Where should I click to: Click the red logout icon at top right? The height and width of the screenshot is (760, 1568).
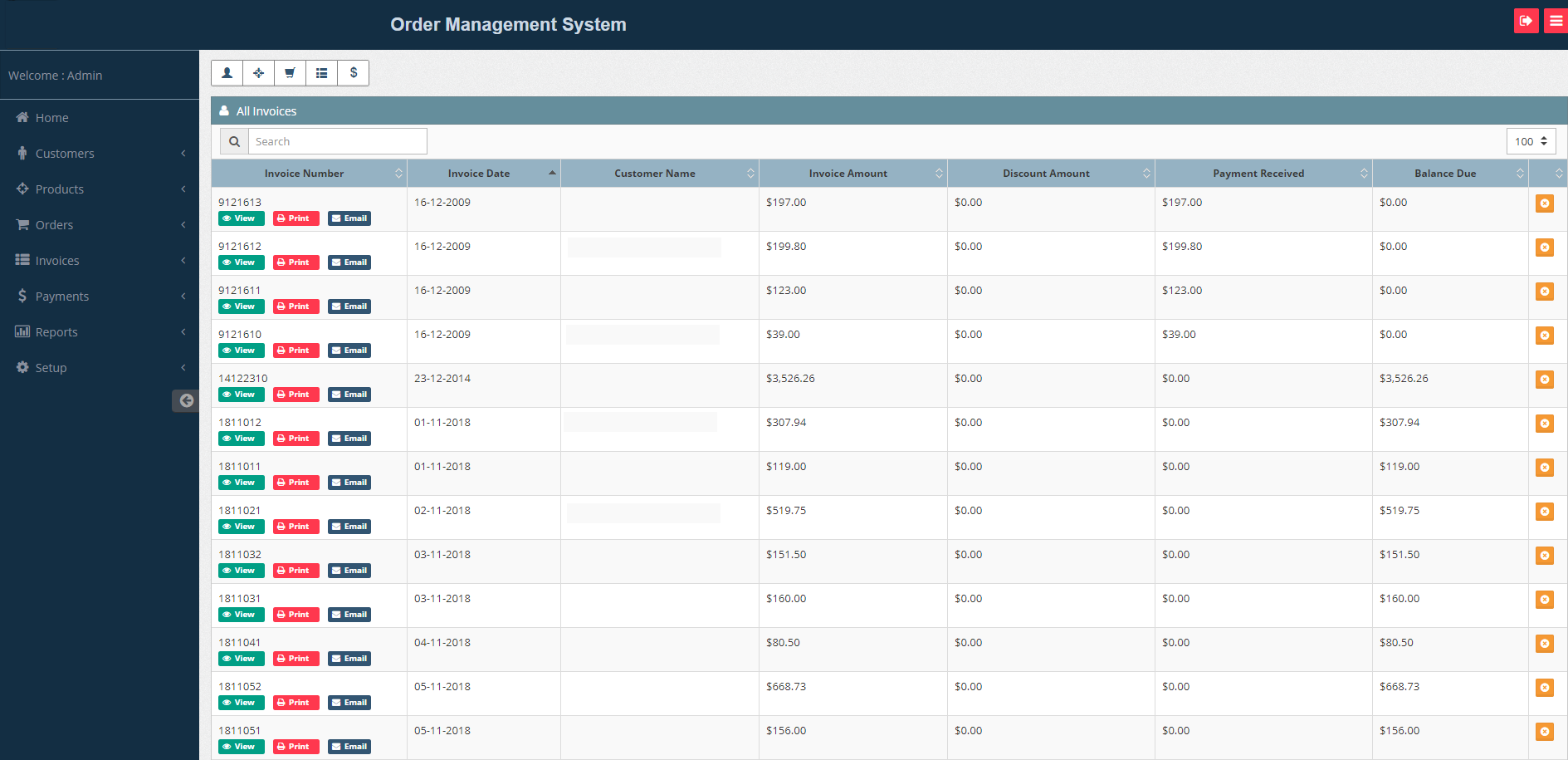point(1526,20)
